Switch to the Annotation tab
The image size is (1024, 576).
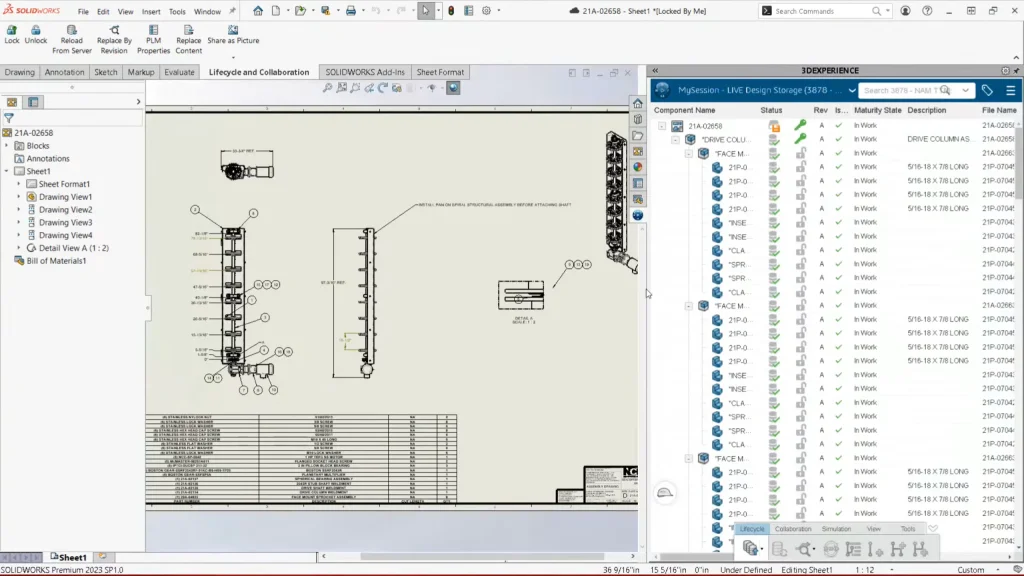[65, 72]
